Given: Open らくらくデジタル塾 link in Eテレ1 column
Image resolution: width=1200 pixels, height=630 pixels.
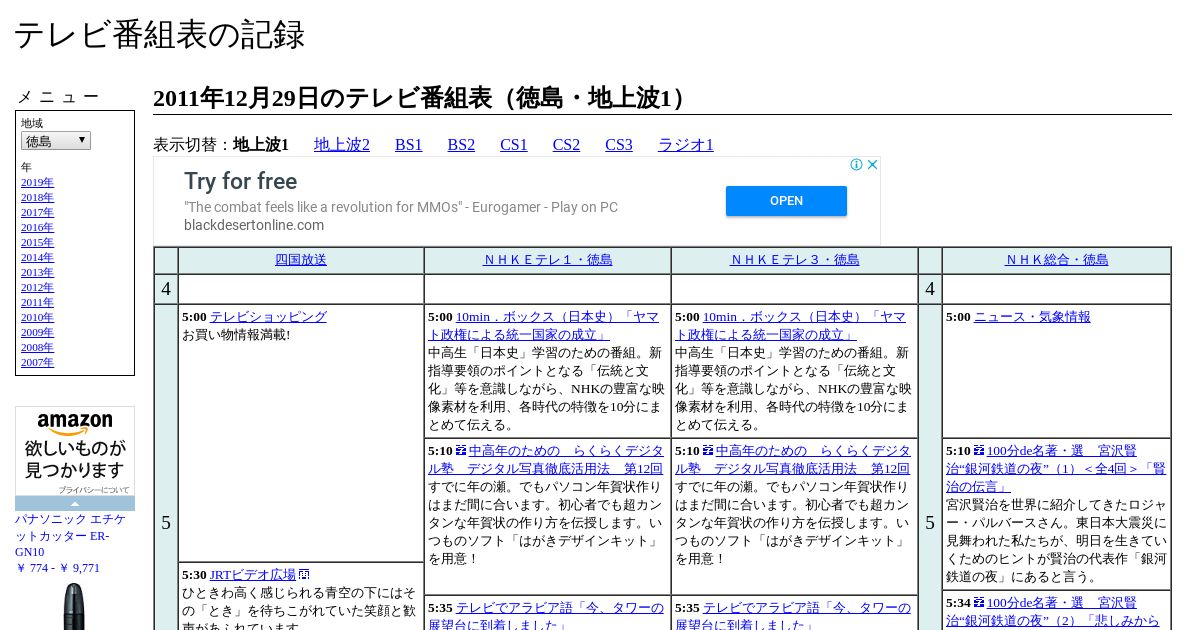Looking at the screenshot, I should click(x=546, y=460).
